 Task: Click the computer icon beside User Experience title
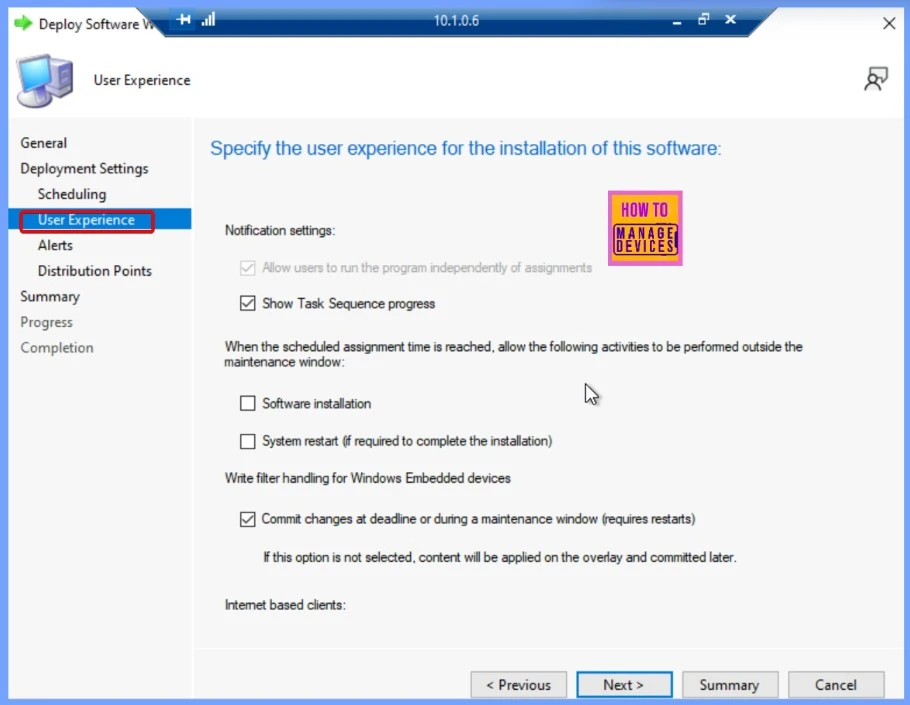click(x=45, y=81)
